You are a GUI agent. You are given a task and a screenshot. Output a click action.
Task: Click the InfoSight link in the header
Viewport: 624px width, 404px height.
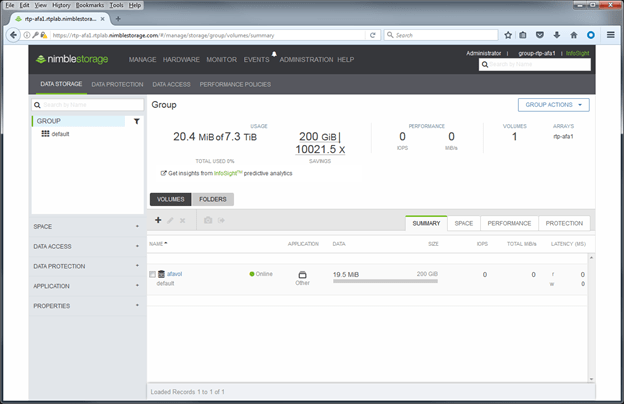tap(577, 53)
